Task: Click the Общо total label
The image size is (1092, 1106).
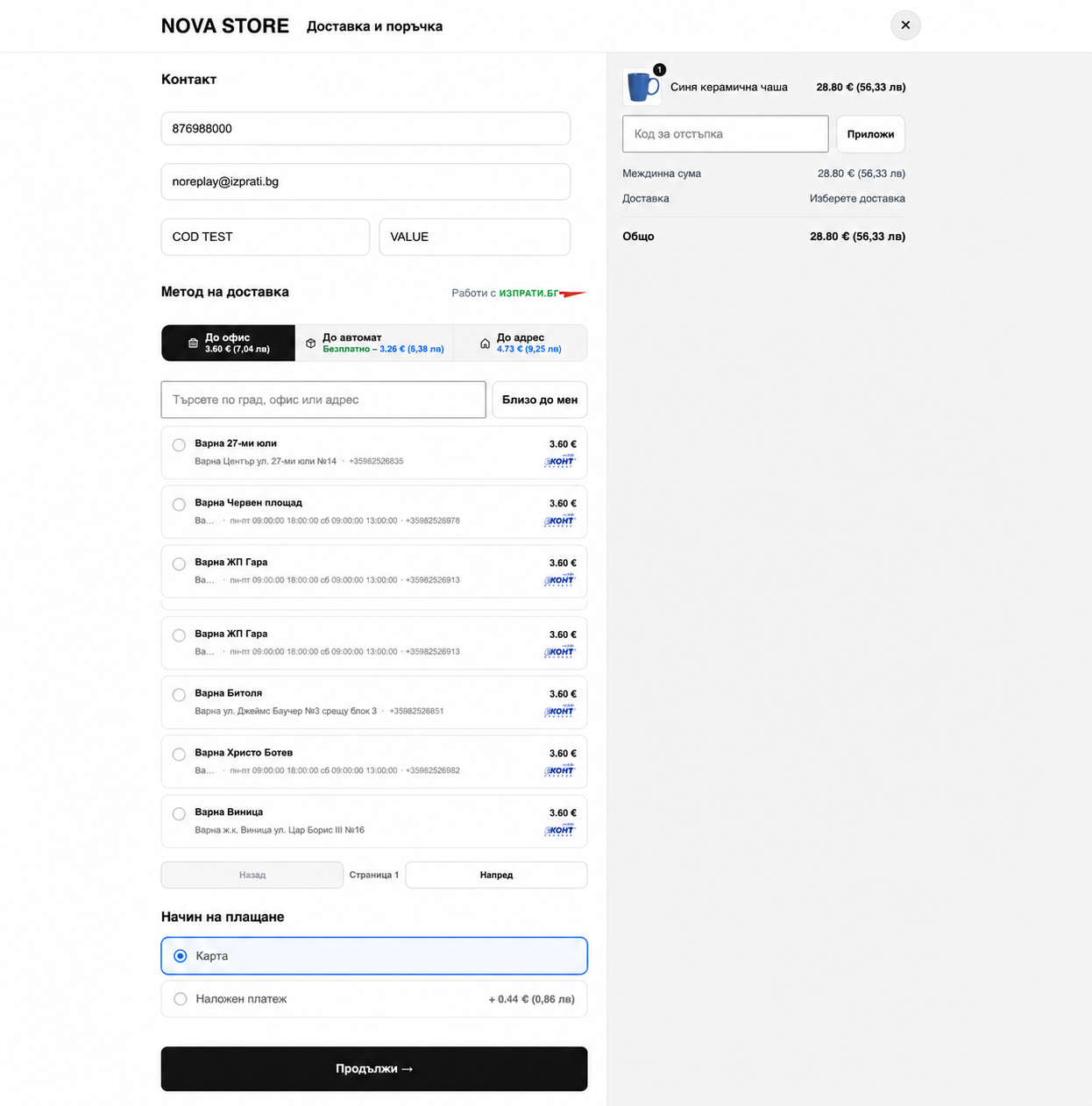Action: click(639, 237)
